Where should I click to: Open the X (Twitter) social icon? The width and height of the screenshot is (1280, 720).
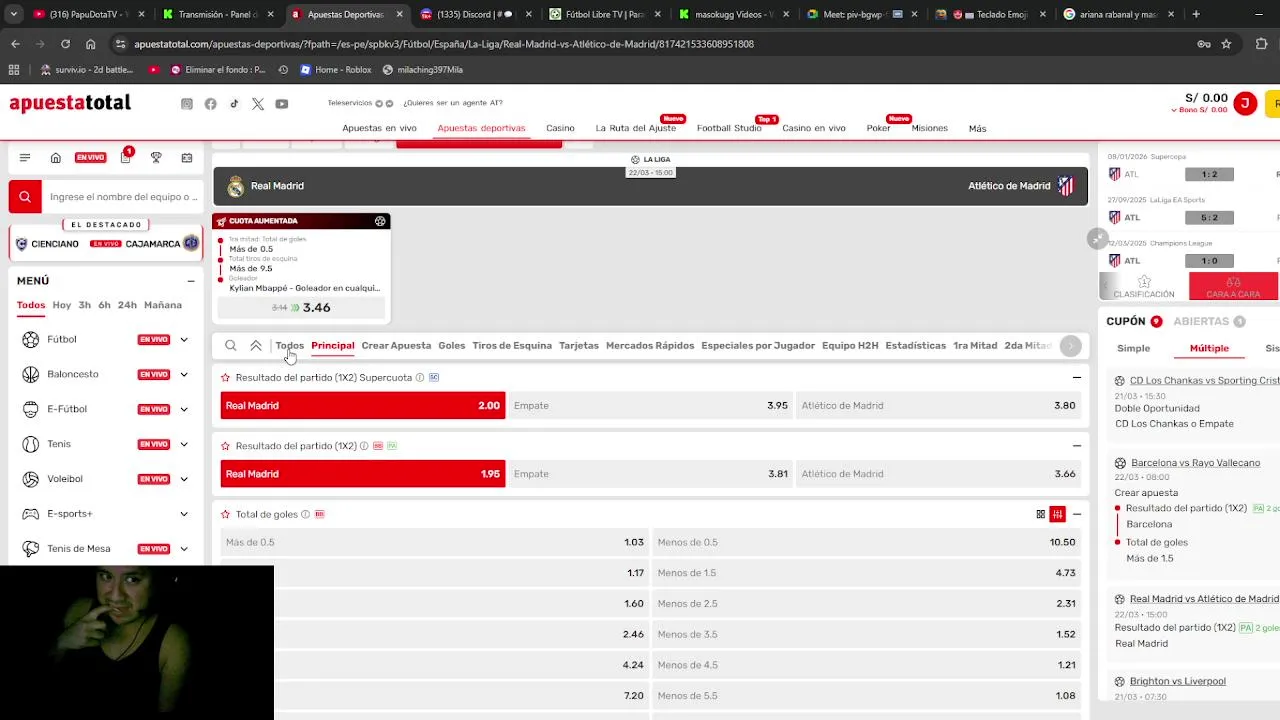tap(258, 104)
